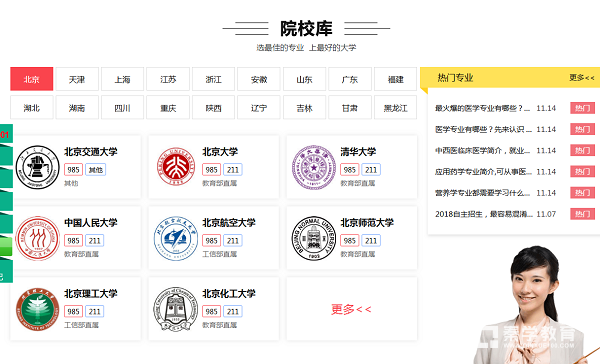Switch to the 山东 tab
The width and height of the screenshot is (600, 364).
[304, 79]
